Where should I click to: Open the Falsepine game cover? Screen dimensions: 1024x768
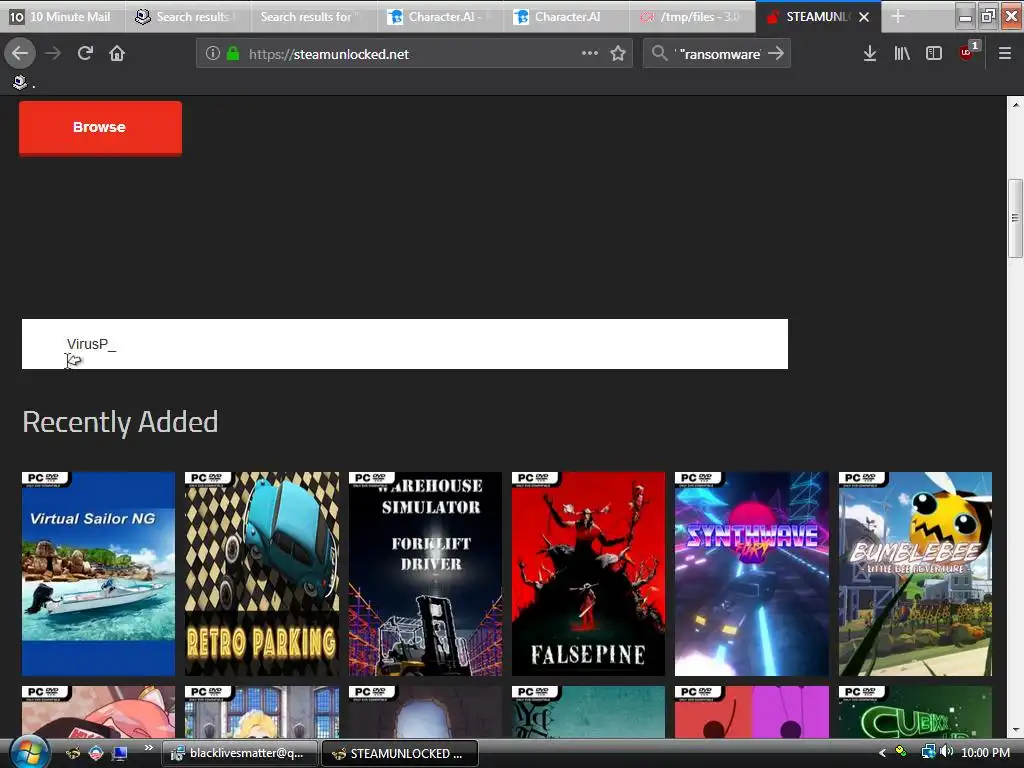[x=588, y=573]
